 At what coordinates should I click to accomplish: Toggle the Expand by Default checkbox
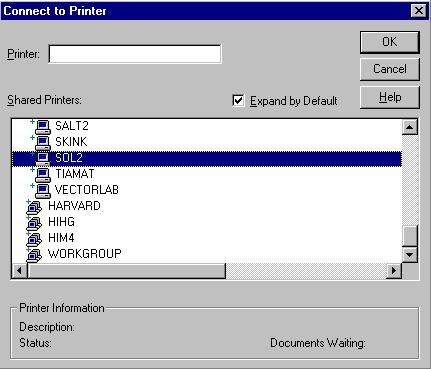tap(238, 101)
